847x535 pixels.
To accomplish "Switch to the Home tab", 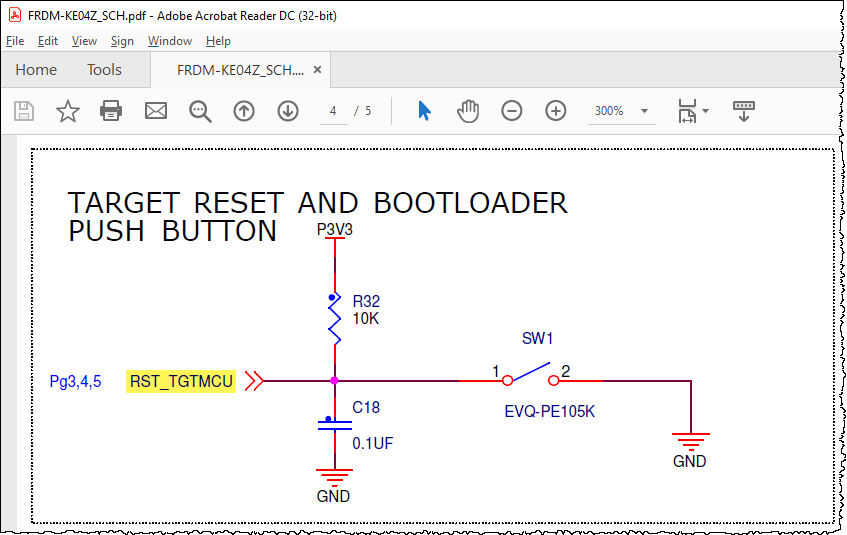I will coord(36,70).
